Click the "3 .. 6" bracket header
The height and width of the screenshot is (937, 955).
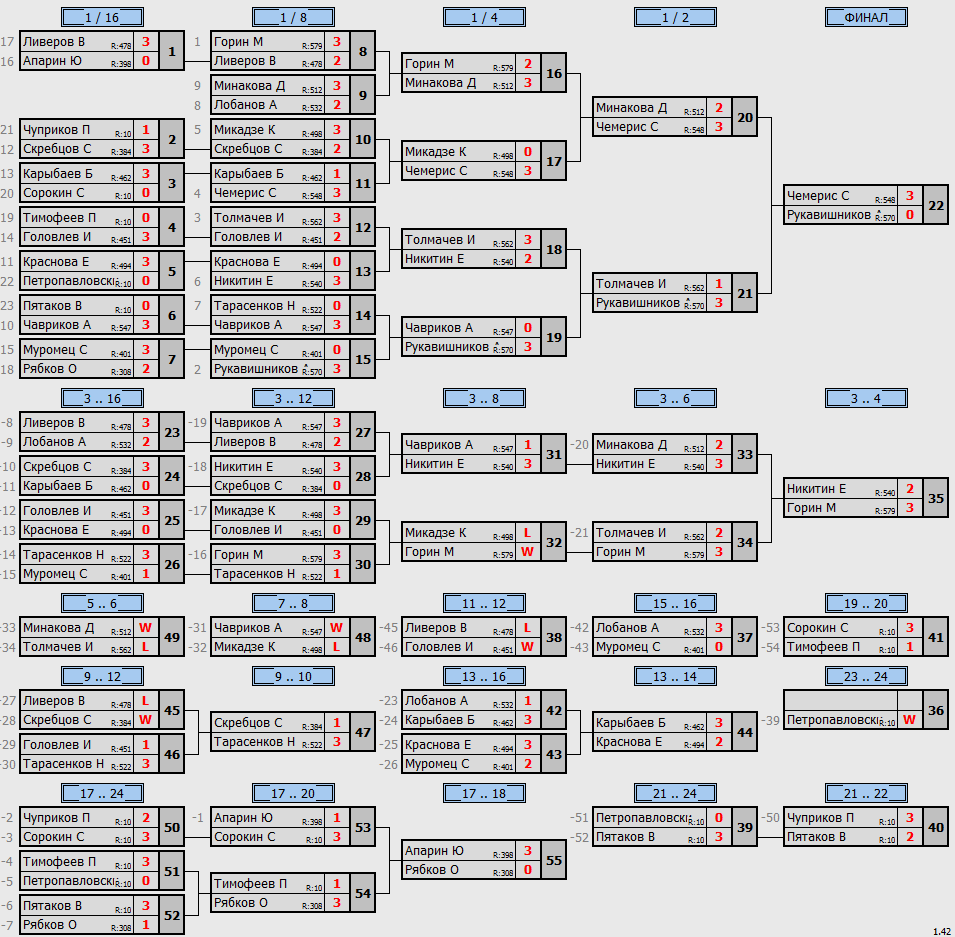pyautogui.click(x=675, y=398)
